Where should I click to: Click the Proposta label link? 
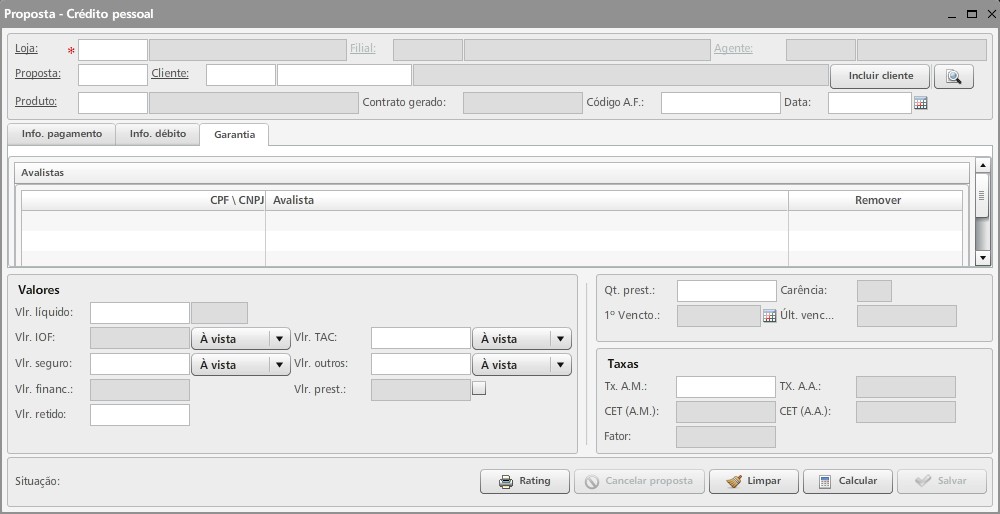[38, 73]
